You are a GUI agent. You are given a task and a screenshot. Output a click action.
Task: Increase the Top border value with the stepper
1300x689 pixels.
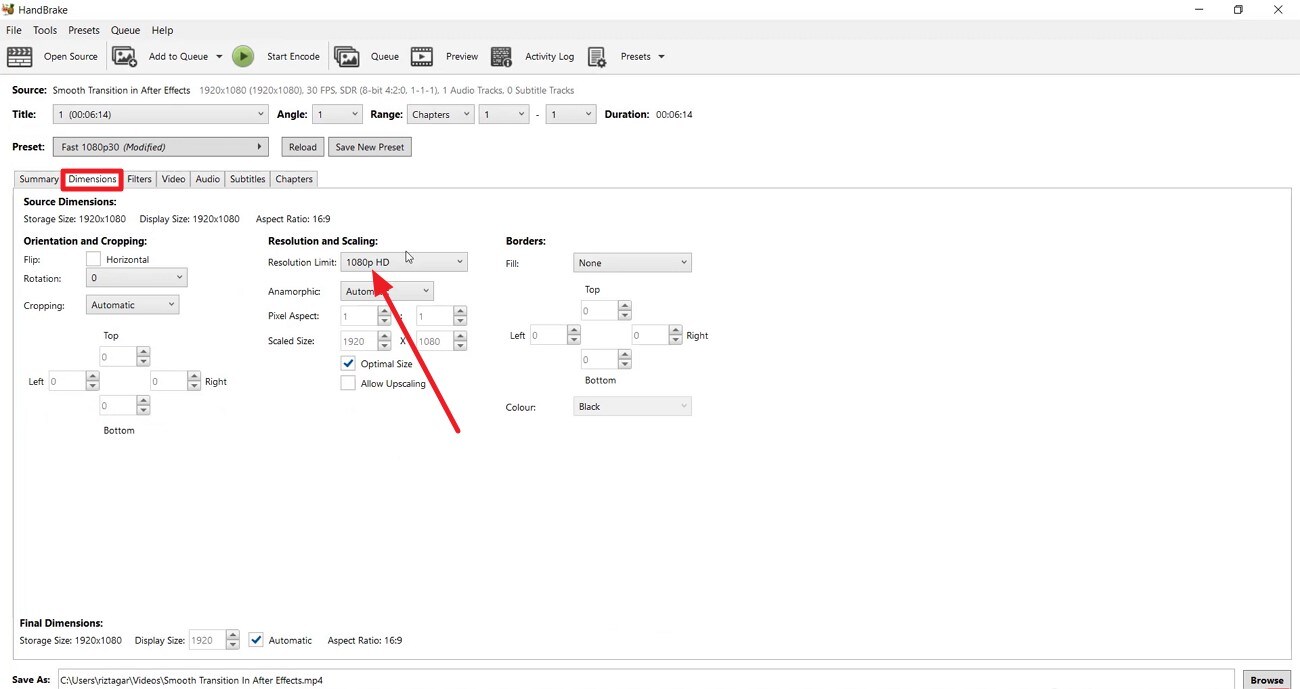pyautogui.click(x=624, y=306)
